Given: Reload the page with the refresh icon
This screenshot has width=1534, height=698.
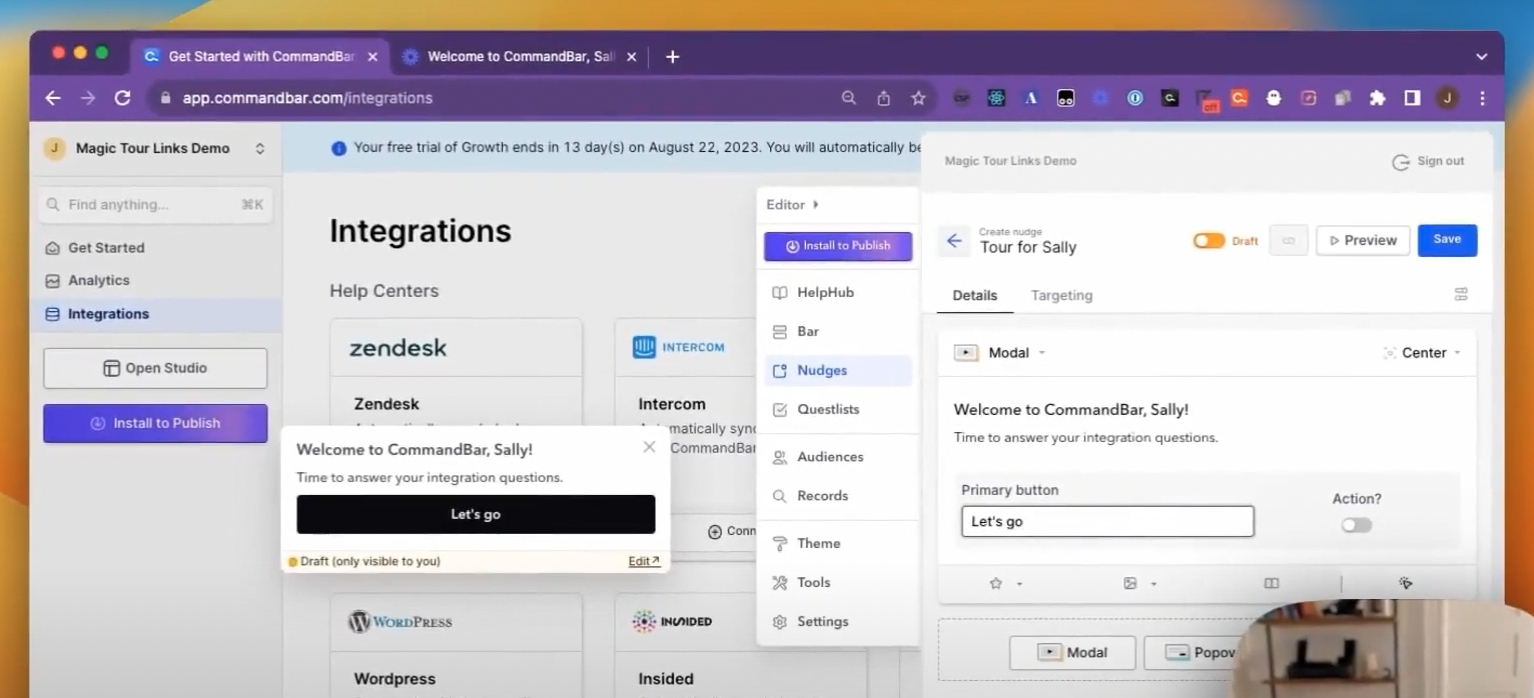Looking at the screenshot, I should [x=123, y=98].
